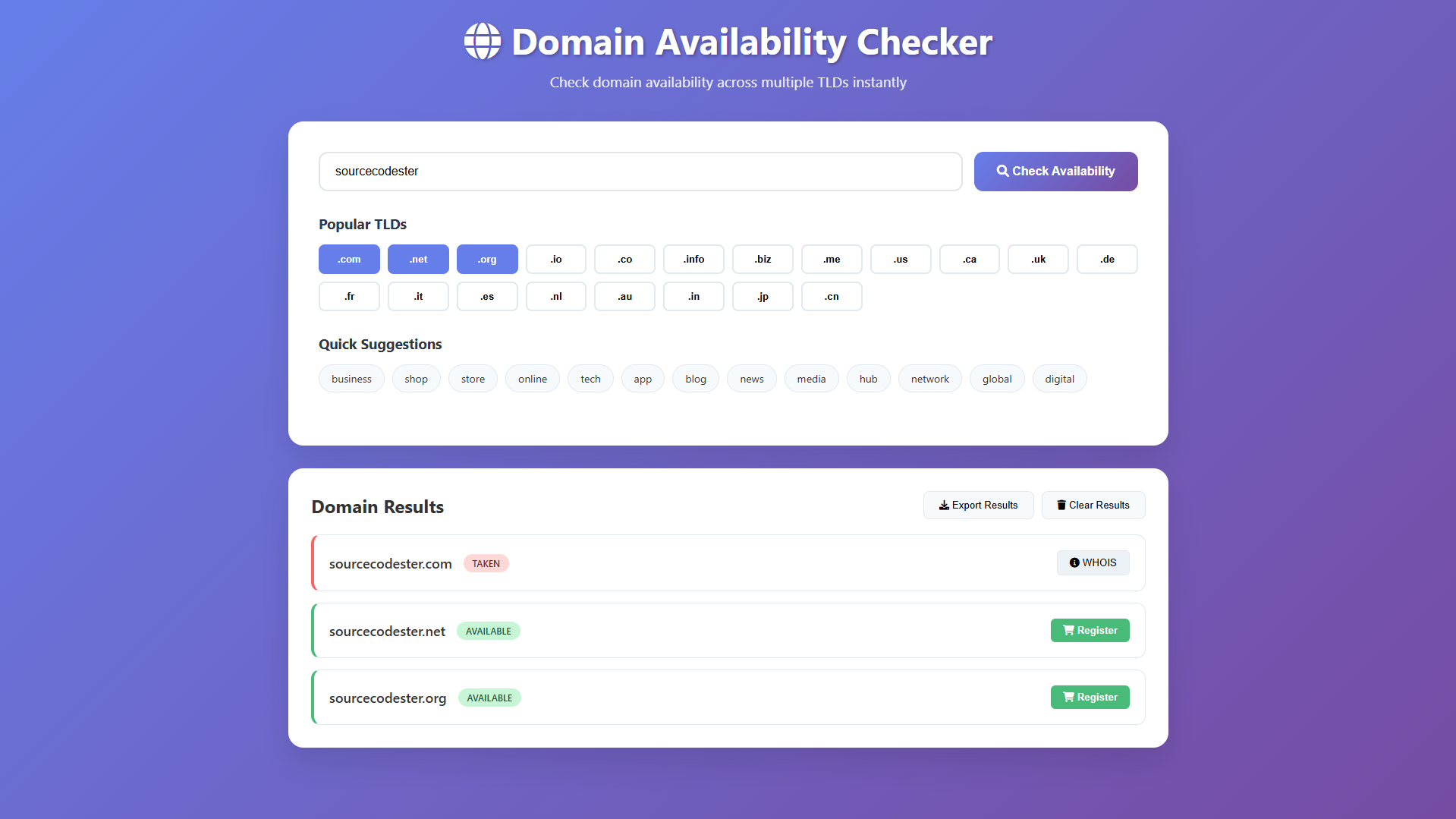Apply the 'digital' quick suggestion
Image resolution: width=1456 pixels, height=819 pixels.
coord(1059,380)
